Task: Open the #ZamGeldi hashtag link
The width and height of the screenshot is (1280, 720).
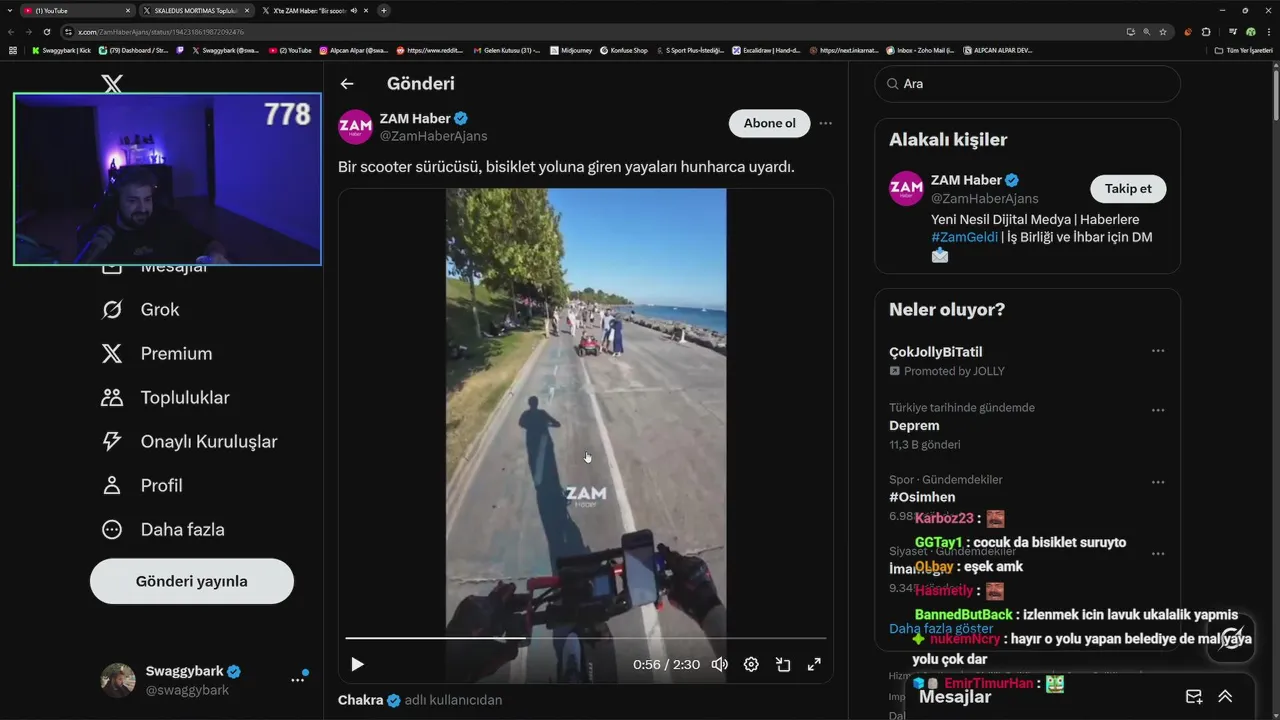Action: [x=964, y=237]
